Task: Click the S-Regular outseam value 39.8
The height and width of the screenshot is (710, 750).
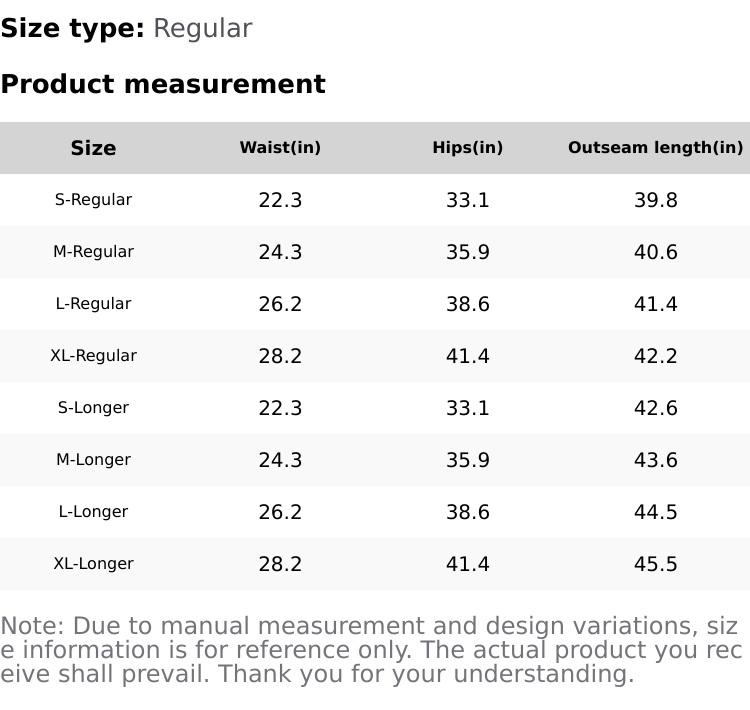Action: click(655, 200)
